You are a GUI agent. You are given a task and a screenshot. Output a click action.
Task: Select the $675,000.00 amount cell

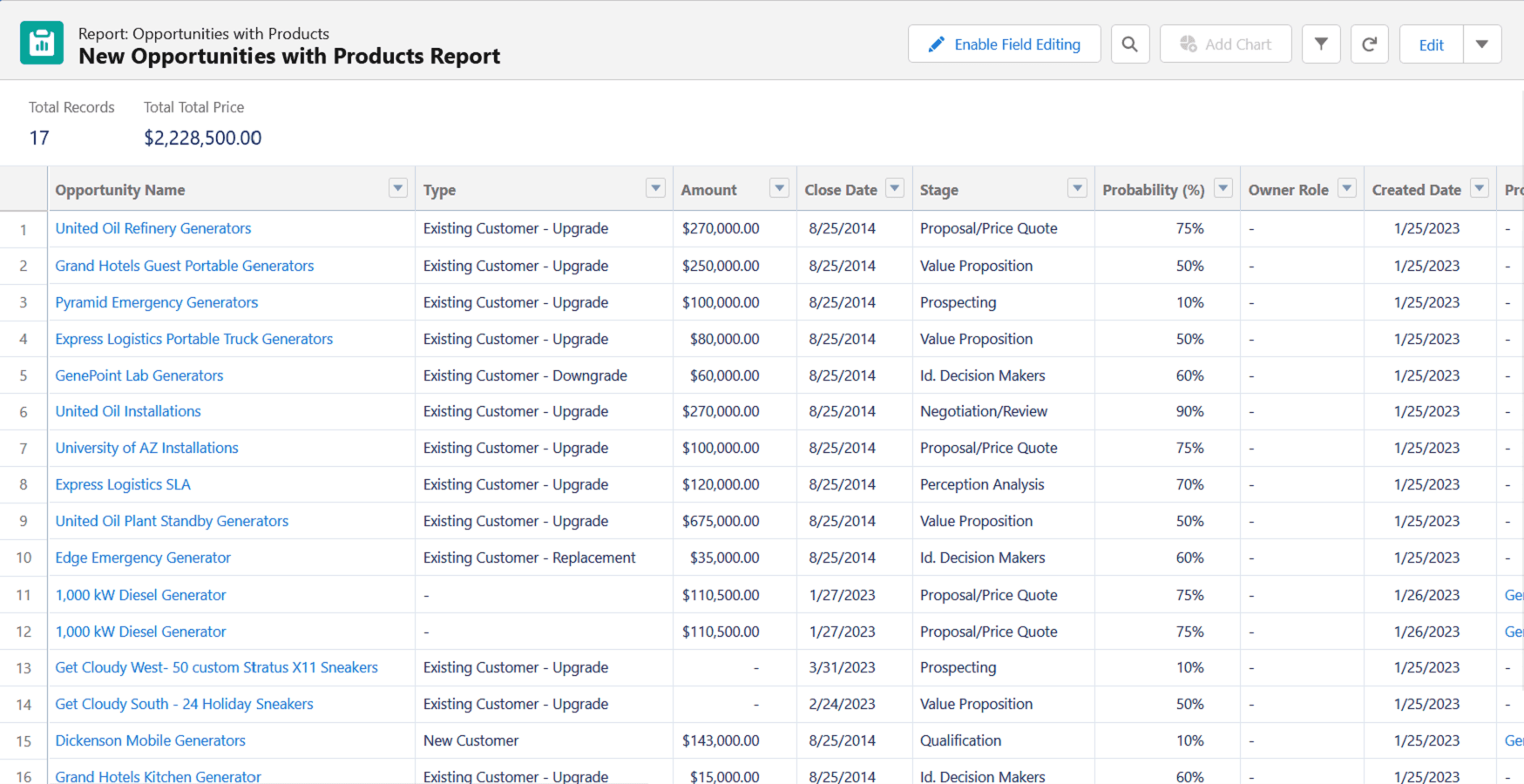[721, 521]
